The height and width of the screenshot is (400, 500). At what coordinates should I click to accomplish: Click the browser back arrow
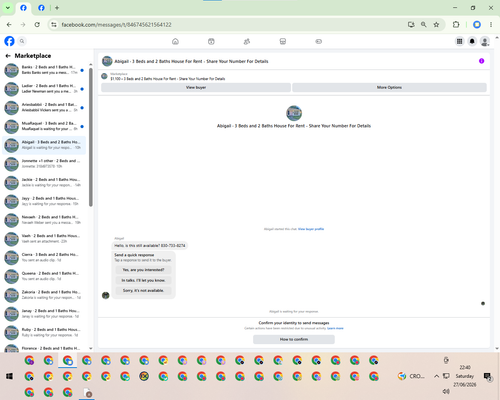[x=9, y=25]
